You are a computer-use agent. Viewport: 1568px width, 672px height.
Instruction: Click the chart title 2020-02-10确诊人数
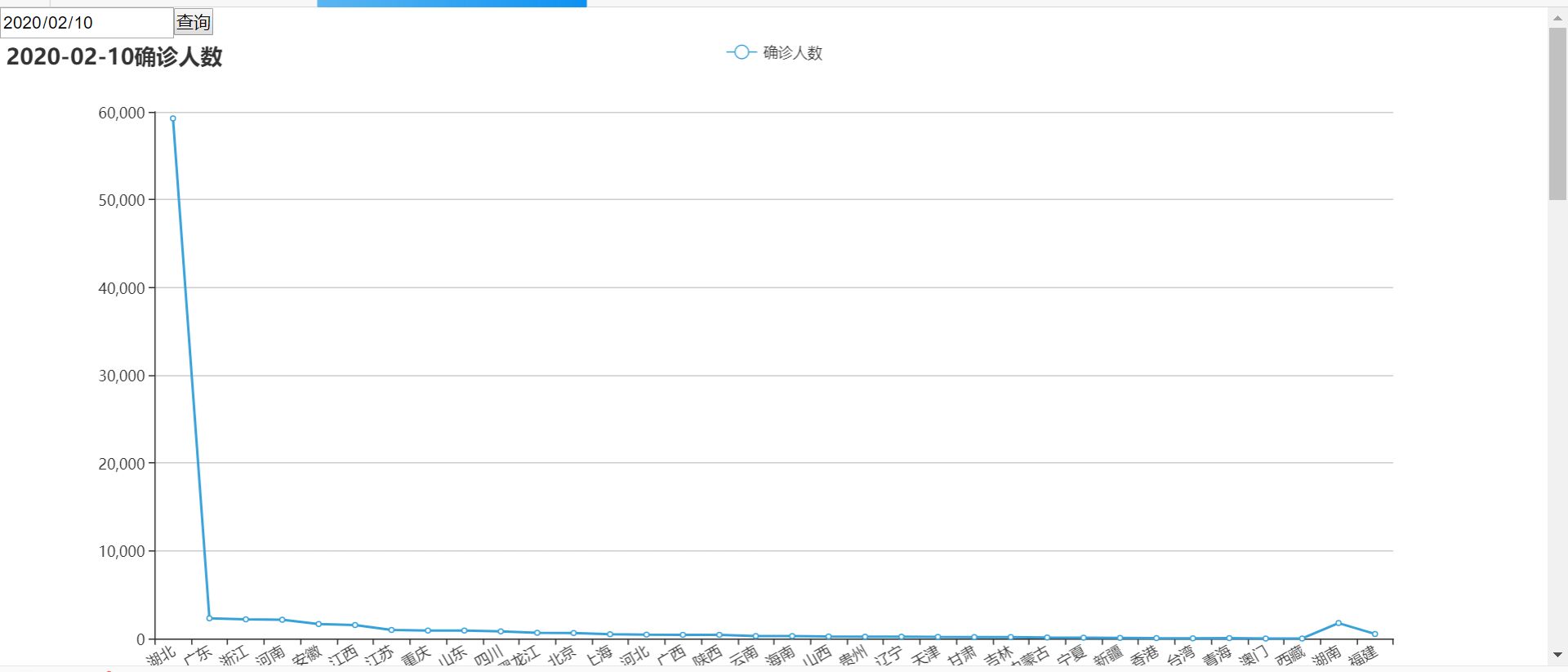click(x=114, y=57)
